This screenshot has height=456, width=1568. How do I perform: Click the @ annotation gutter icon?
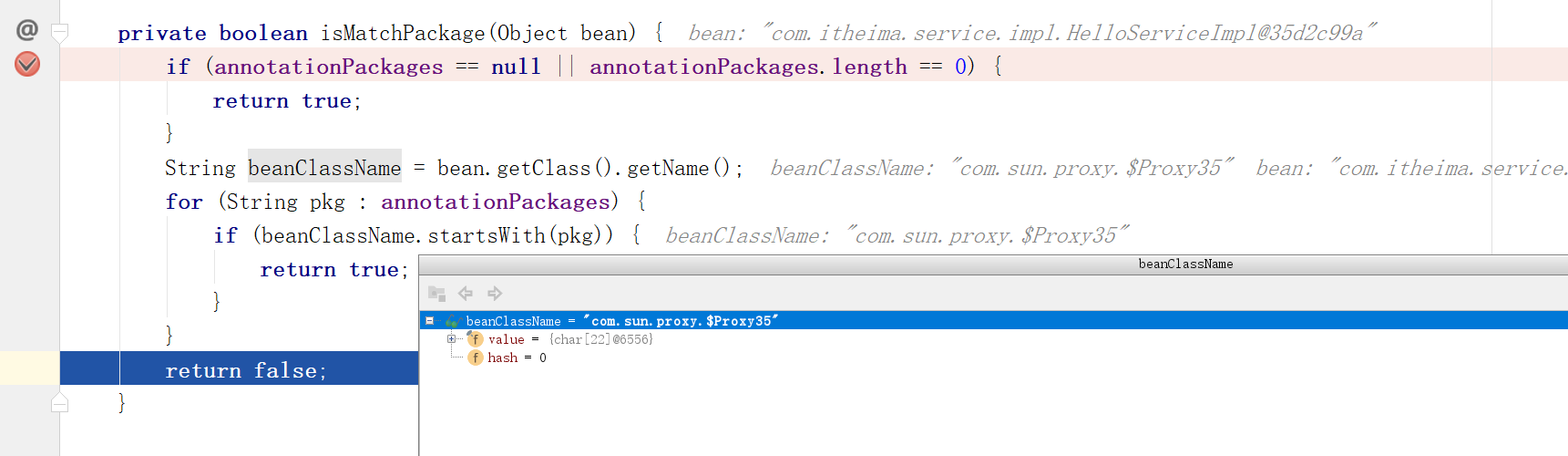(27, 30)
